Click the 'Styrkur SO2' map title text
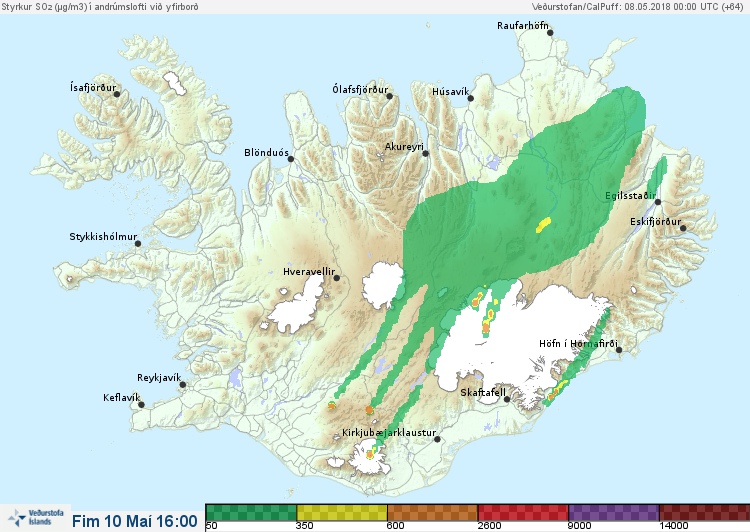The width and height of the screenshot is (750, 532). click(x=99, y=7)
